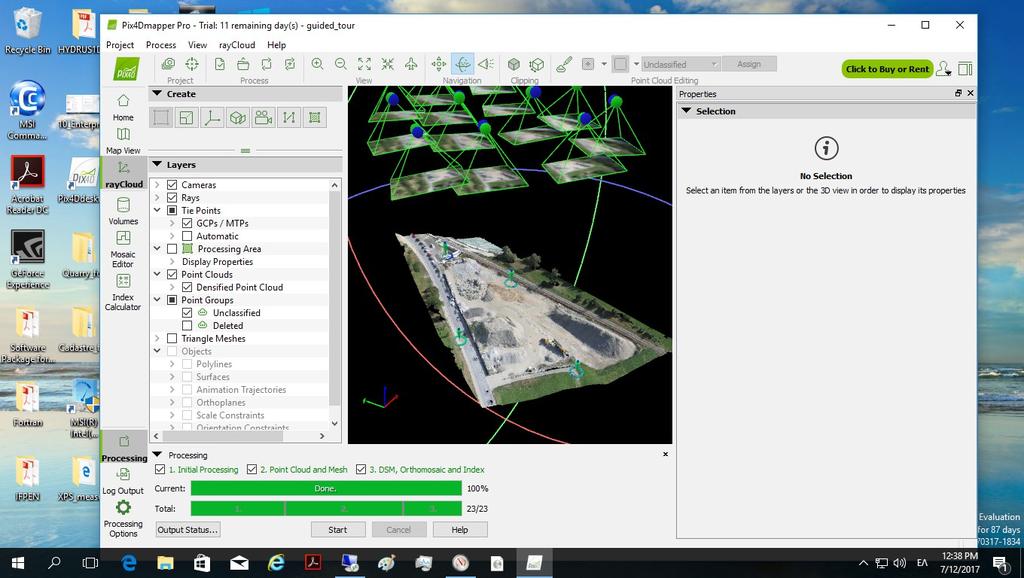The width and height of the screenshot is (1024, 578).
Task: Click the Layers panel vertical scrollbar
Action: point(334,304)
